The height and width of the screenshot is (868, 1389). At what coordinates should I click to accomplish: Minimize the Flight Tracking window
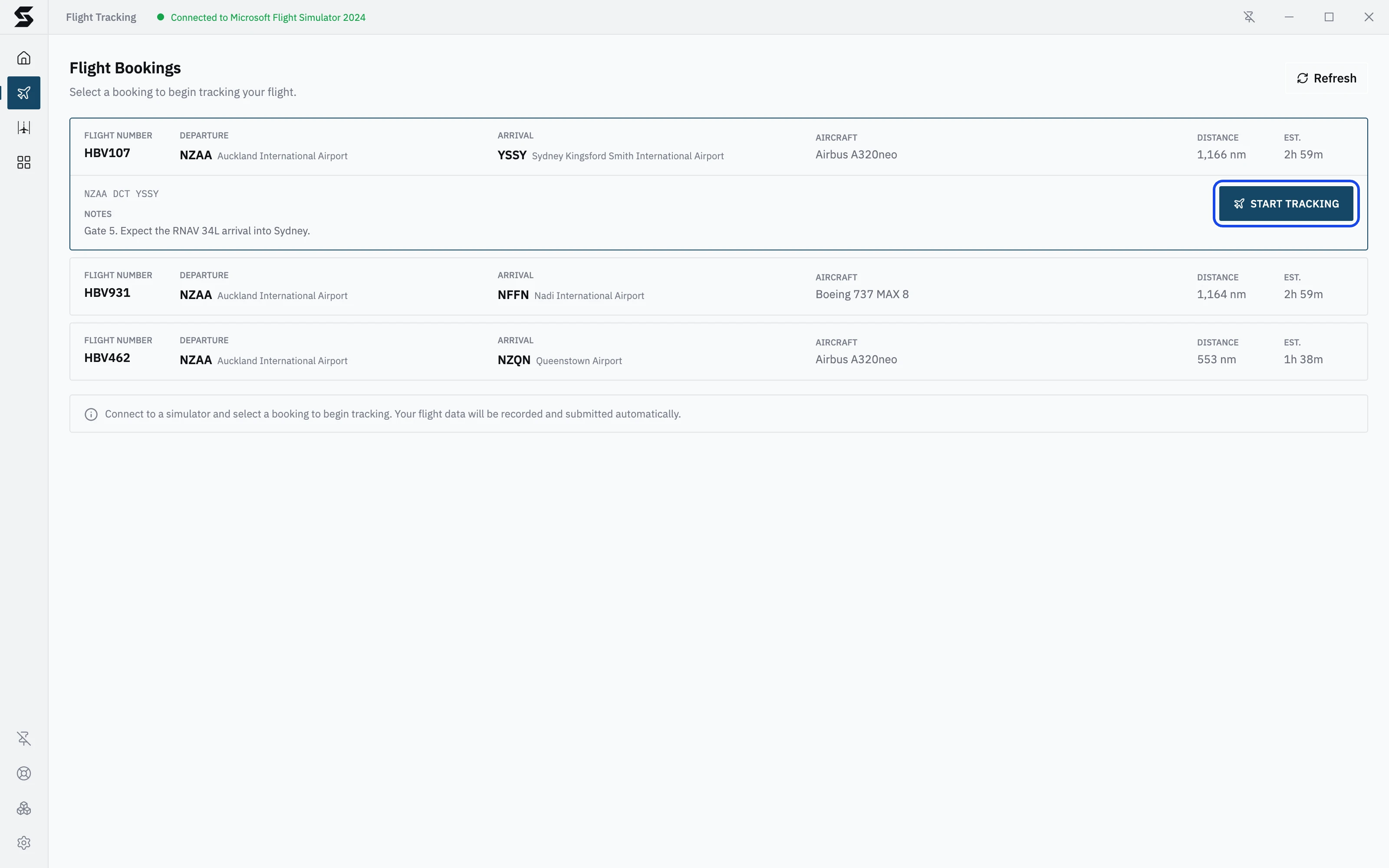(1289, 17)
